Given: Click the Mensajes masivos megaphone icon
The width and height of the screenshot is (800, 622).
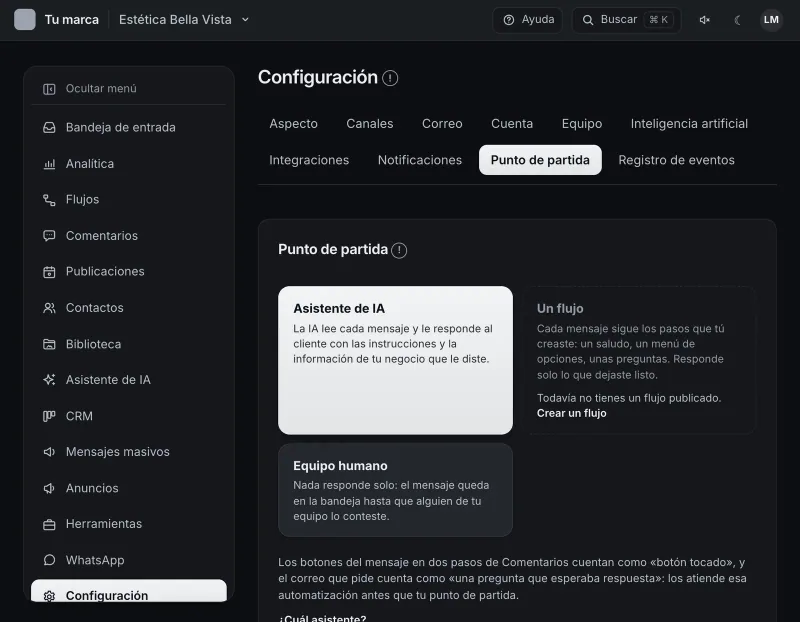Looking at the screenshot, I should coord(49,452).
